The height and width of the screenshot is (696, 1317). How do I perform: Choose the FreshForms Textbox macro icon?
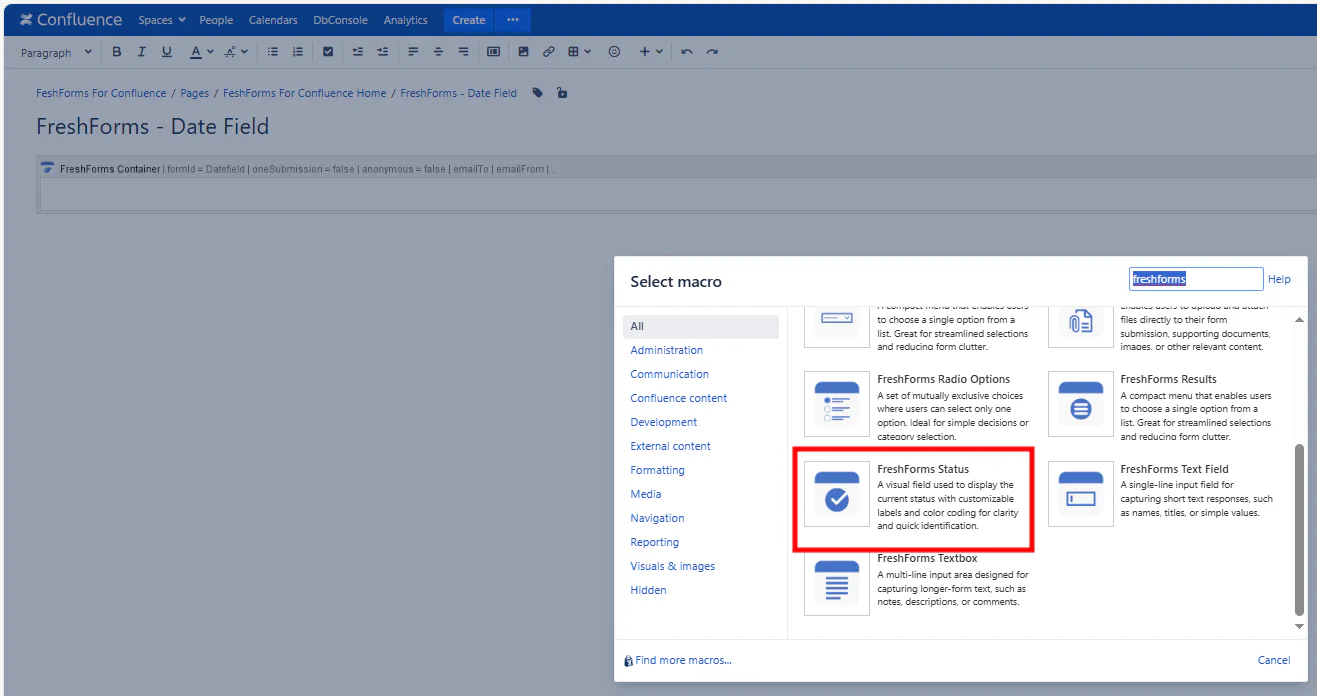pyautogui.click(x=837, y=583)
